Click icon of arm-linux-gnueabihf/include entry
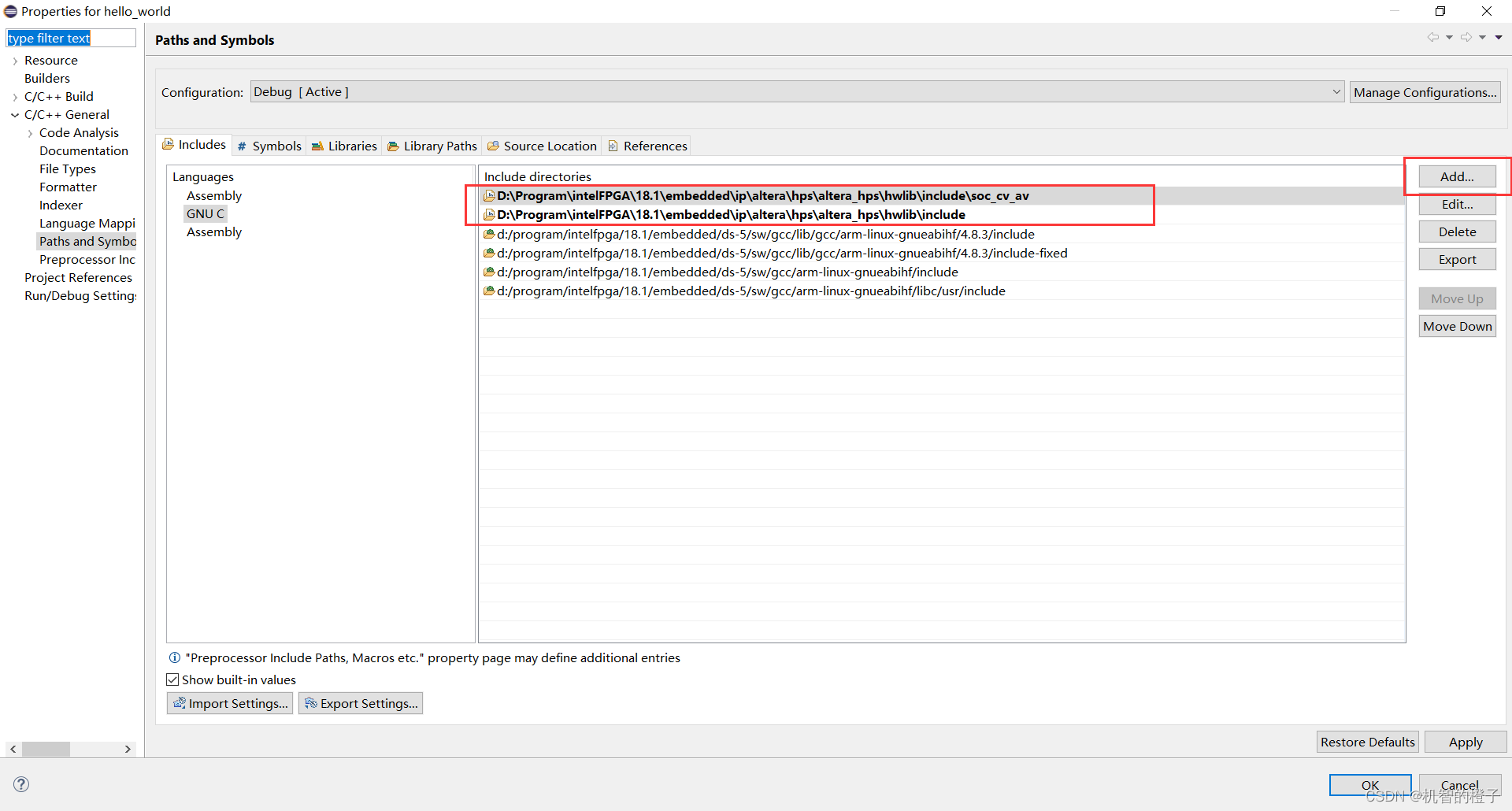The image size is (1512, 811). (489, 272)
